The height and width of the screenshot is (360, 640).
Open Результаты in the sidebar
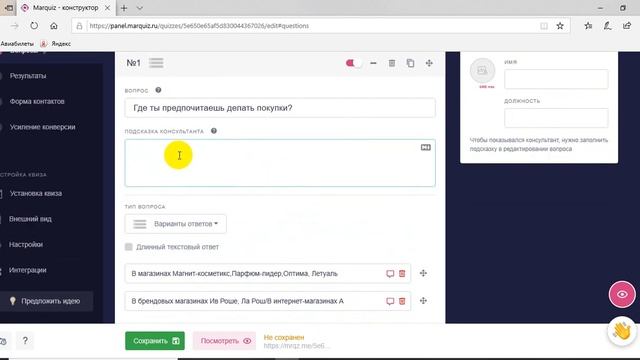click(x=28, y=76)
